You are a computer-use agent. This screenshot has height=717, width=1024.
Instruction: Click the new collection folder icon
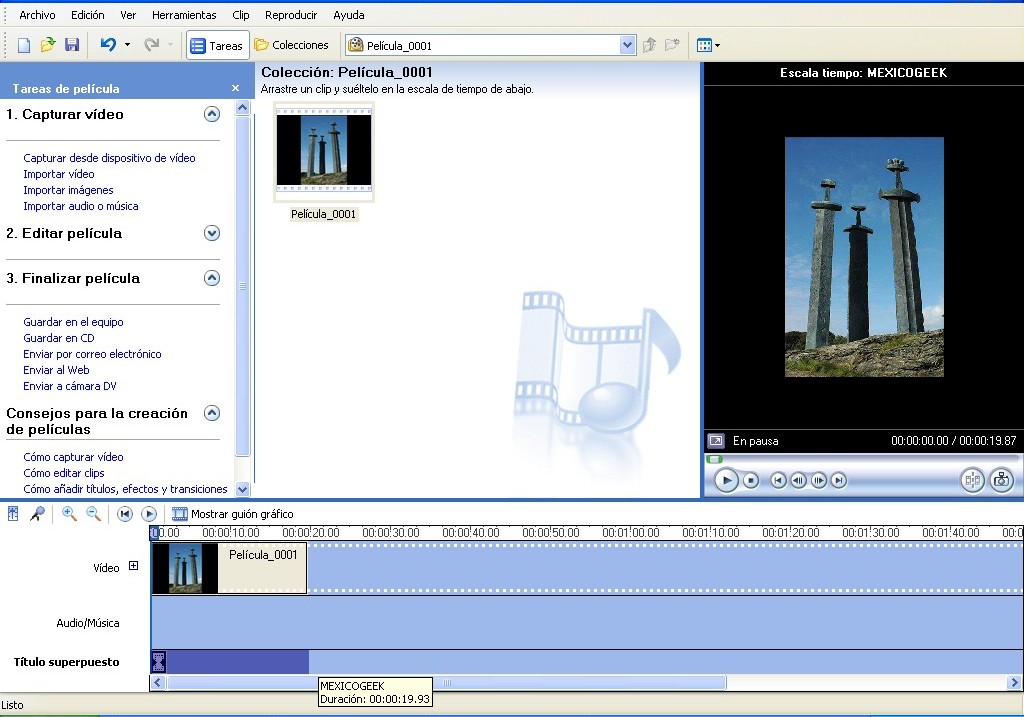[672, 45]
